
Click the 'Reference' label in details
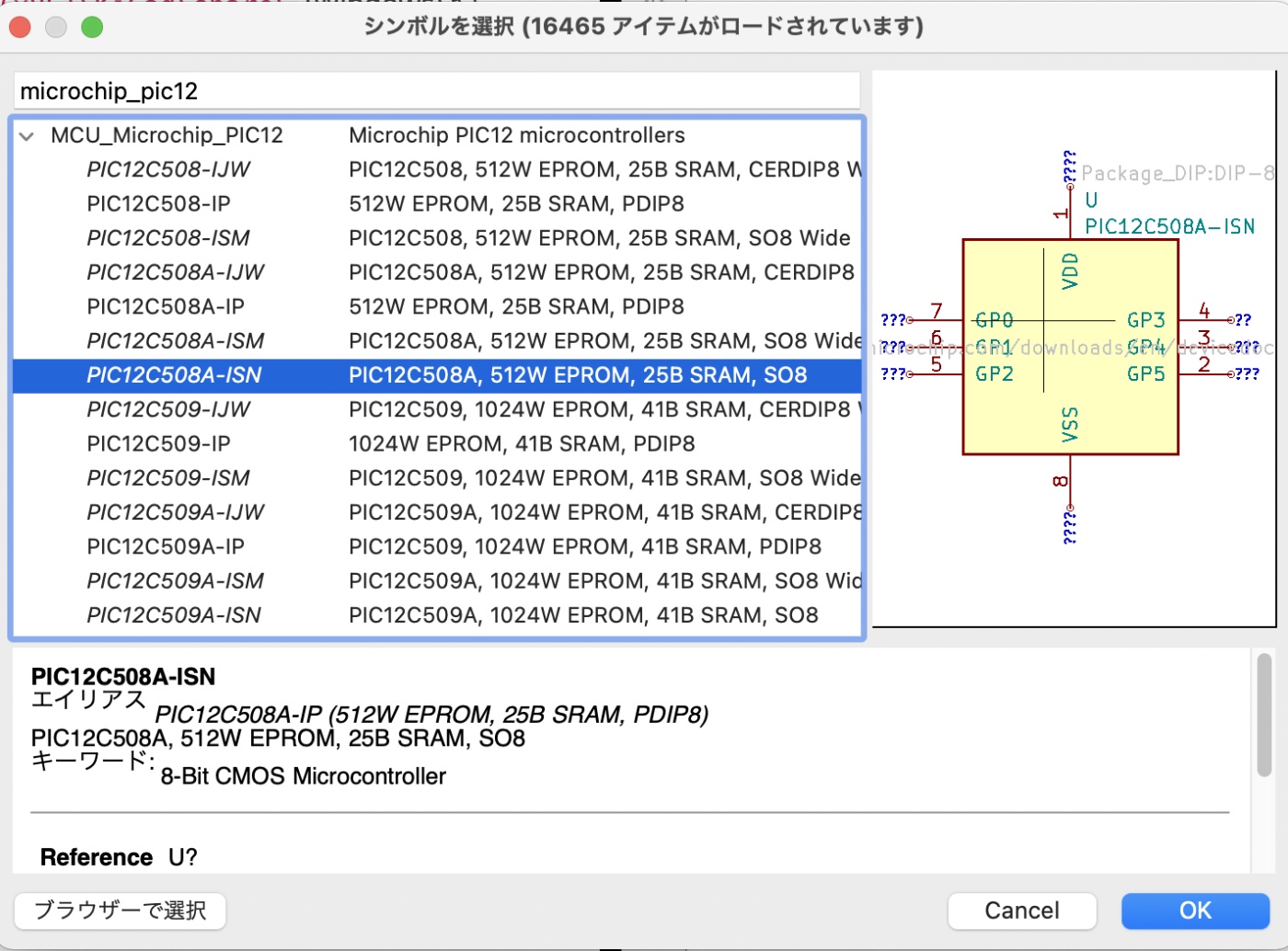tap(97, 857)
